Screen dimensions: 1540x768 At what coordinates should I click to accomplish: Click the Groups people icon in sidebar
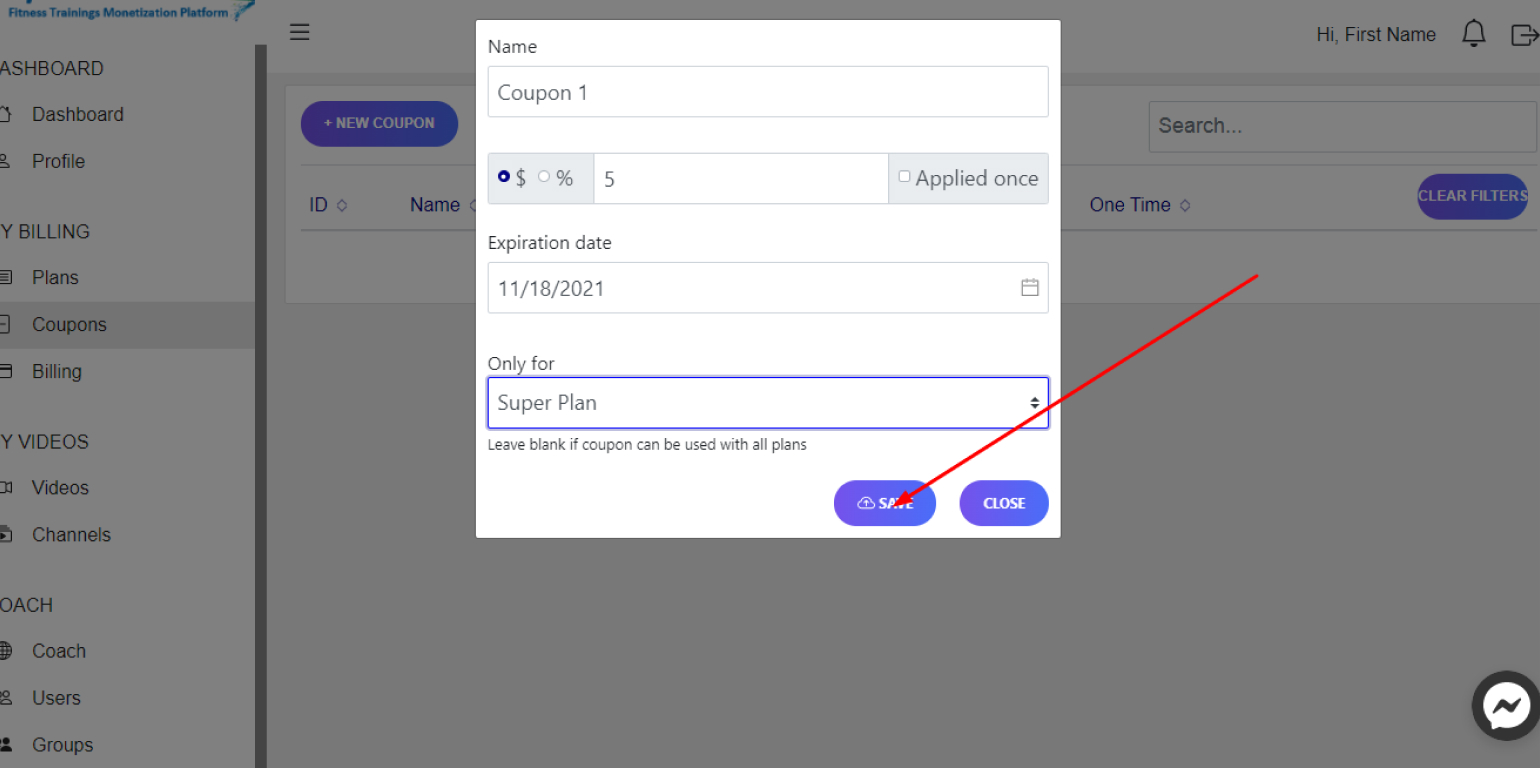coord(5,745)
